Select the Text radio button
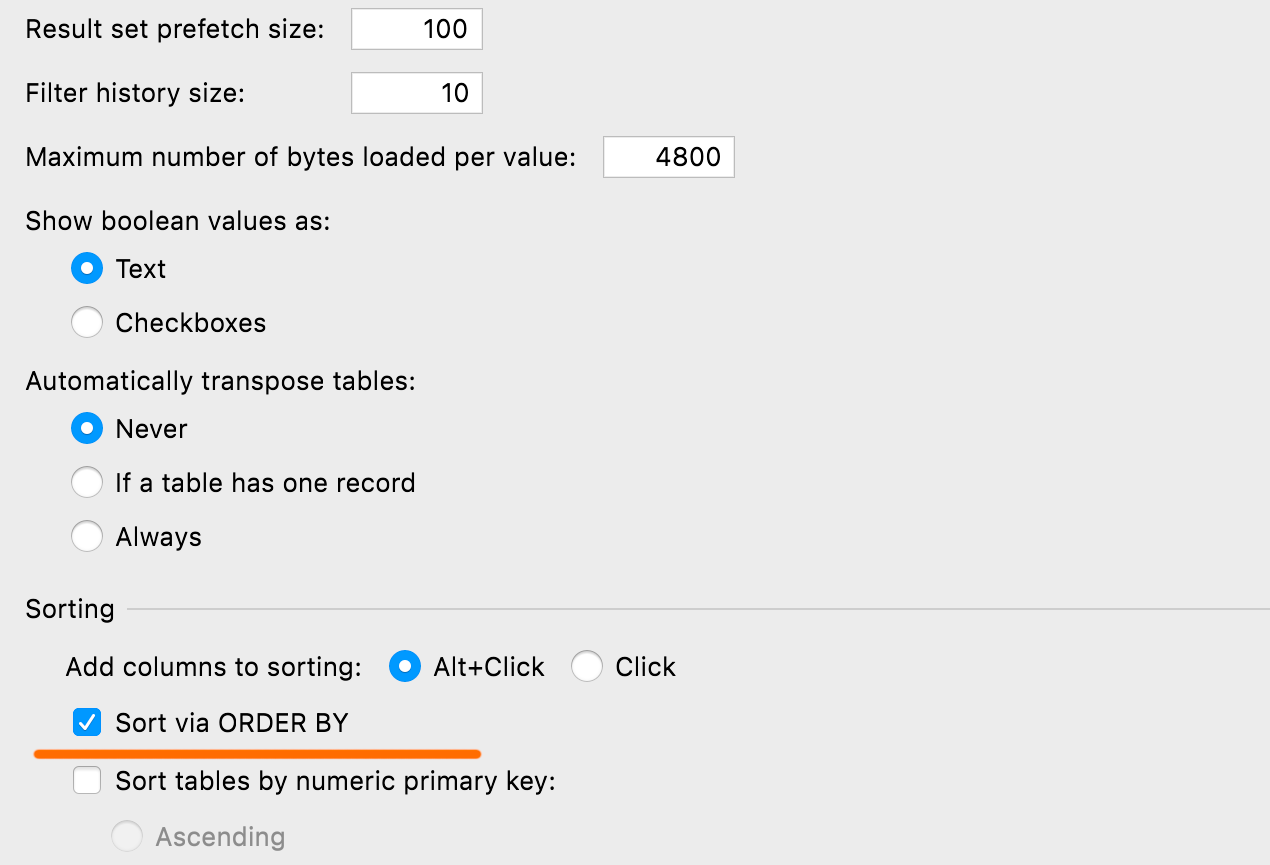This screenshot has width=1270, height=865. (88, 269)
